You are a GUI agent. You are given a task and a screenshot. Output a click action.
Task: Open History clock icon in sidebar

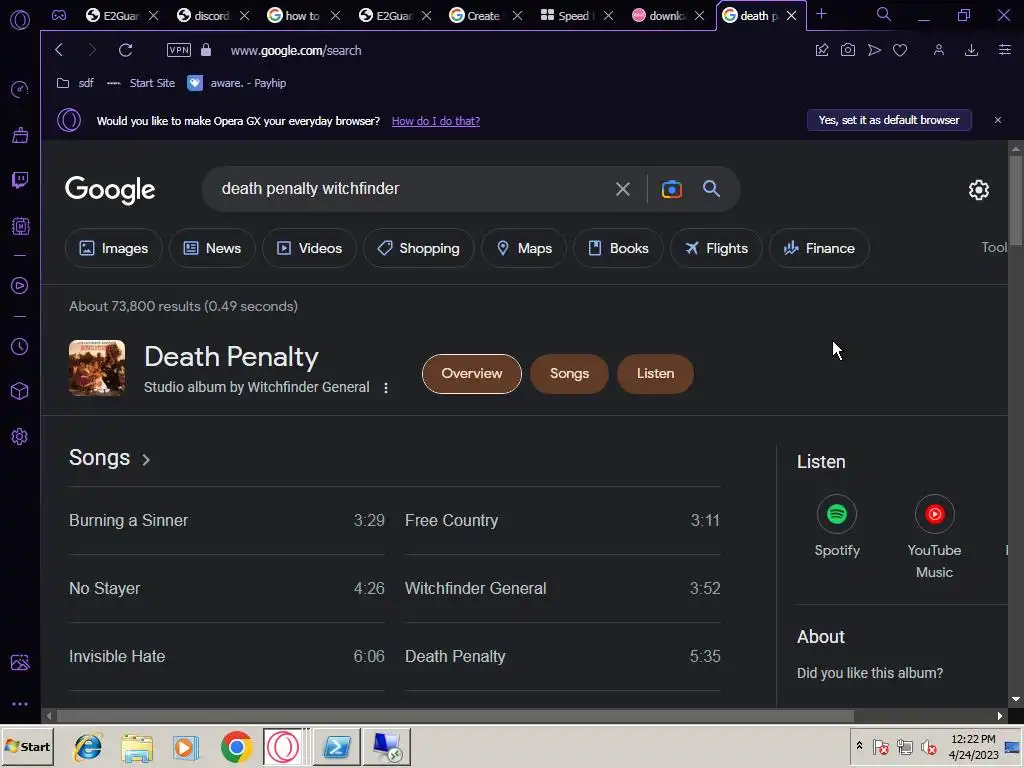(20, 346)
